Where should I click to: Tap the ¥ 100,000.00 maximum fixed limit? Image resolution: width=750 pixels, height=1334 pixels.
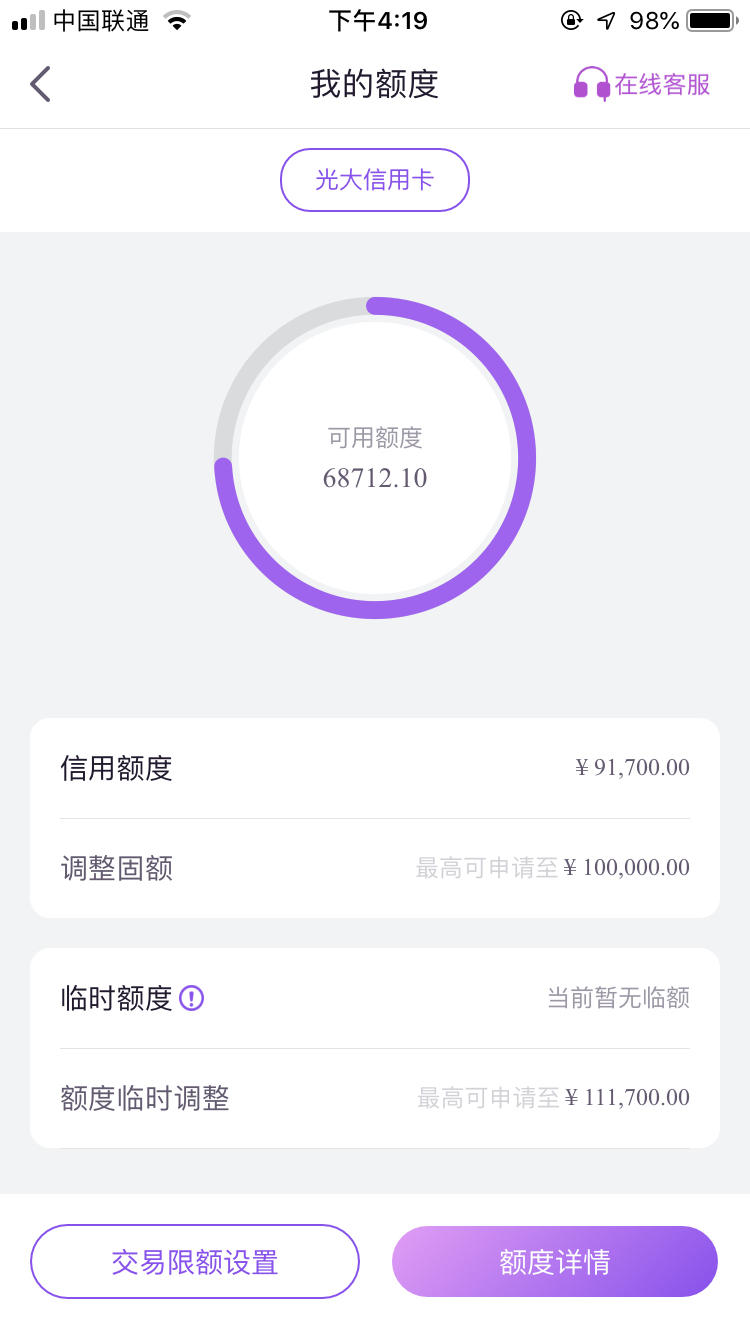click(627, 868)
